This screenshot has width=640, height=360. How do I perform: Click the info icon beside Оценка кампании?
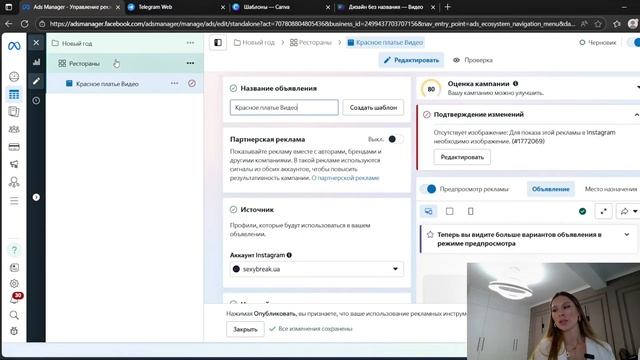[x=516, y=84]
